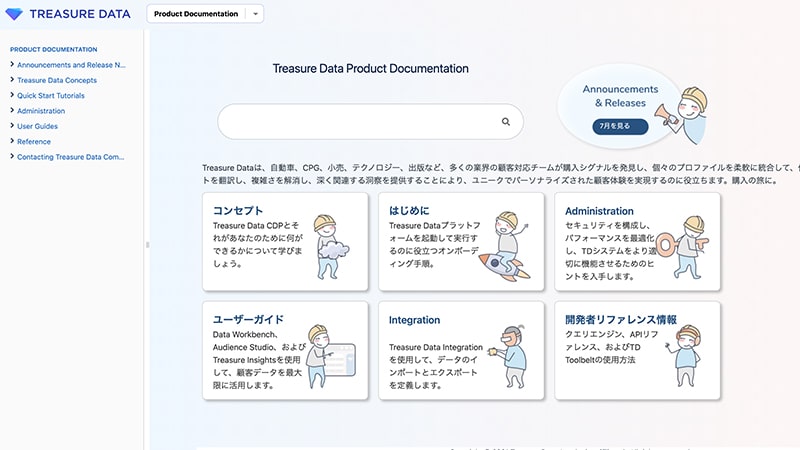Open Contacting Treasure Data Com... sidebar link
This screenshot has width=800, height=450.
(70, 157)
